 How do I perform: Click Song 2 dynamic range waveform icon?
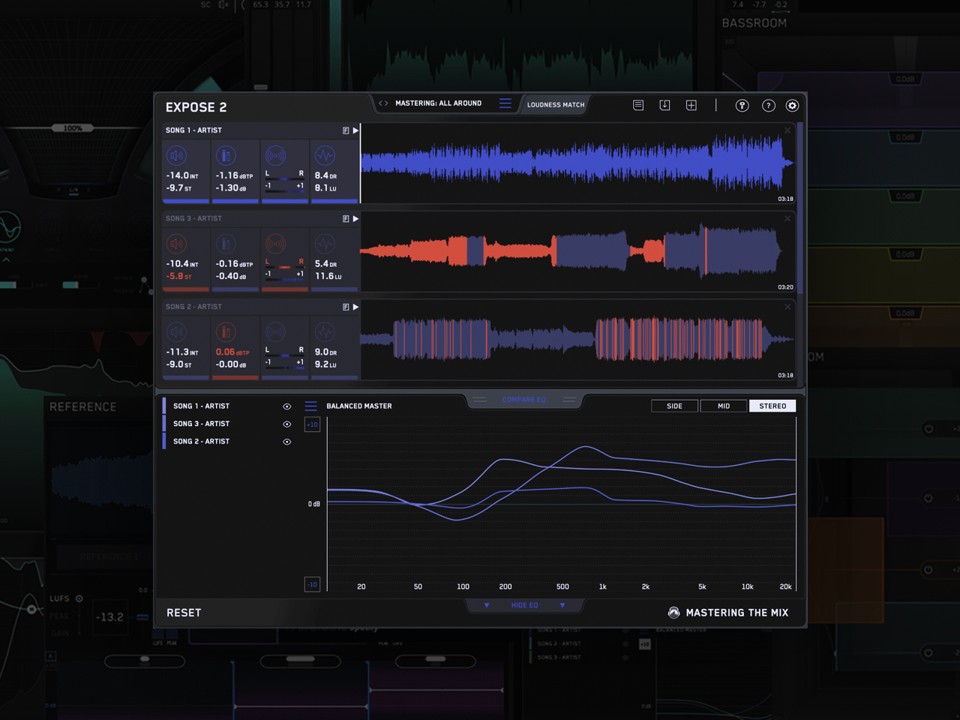click(x=324, y=332)
